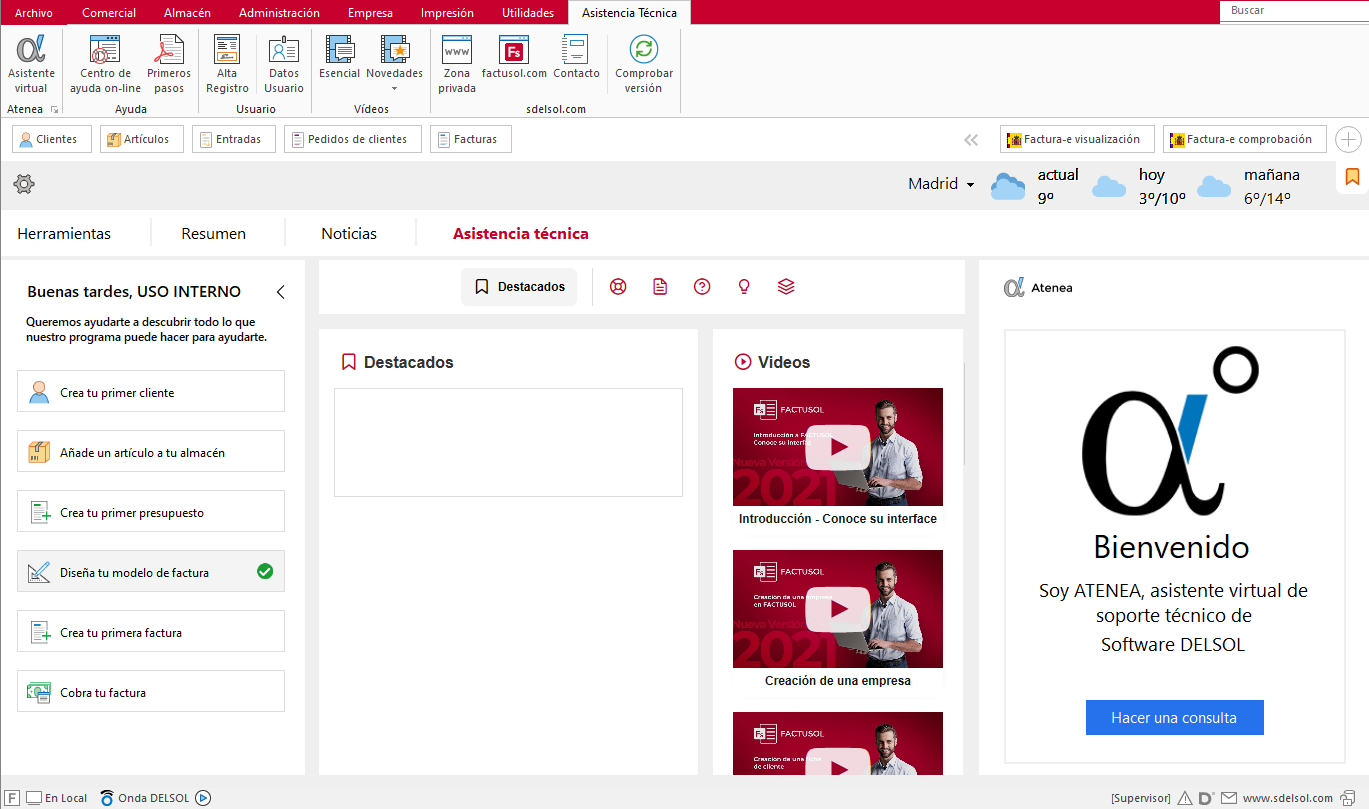
Task: Click the Destacados filter button
Action: 519,287
